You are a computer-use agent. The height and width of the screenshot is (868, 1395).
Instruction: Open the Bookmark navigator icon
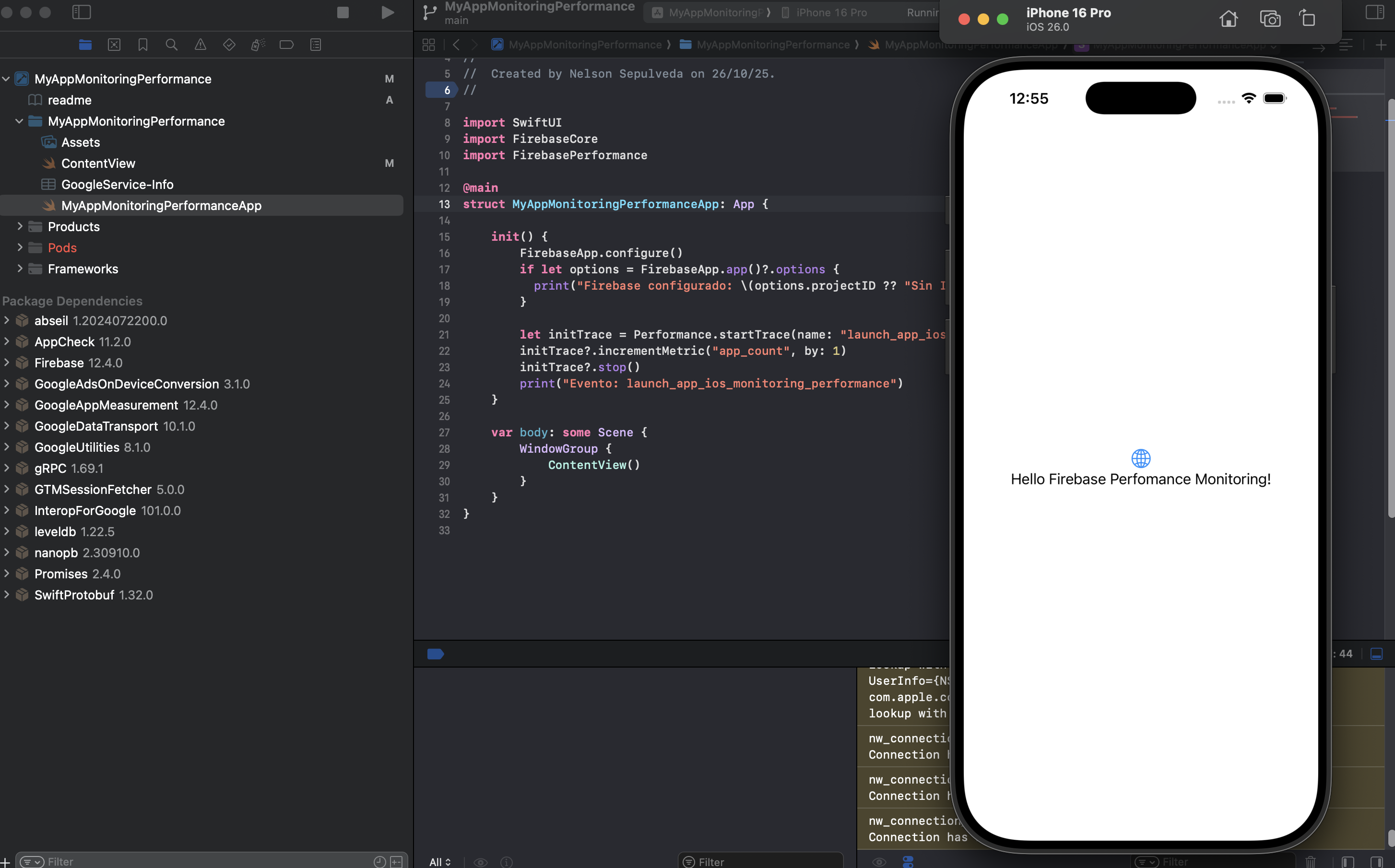point(143,45)
